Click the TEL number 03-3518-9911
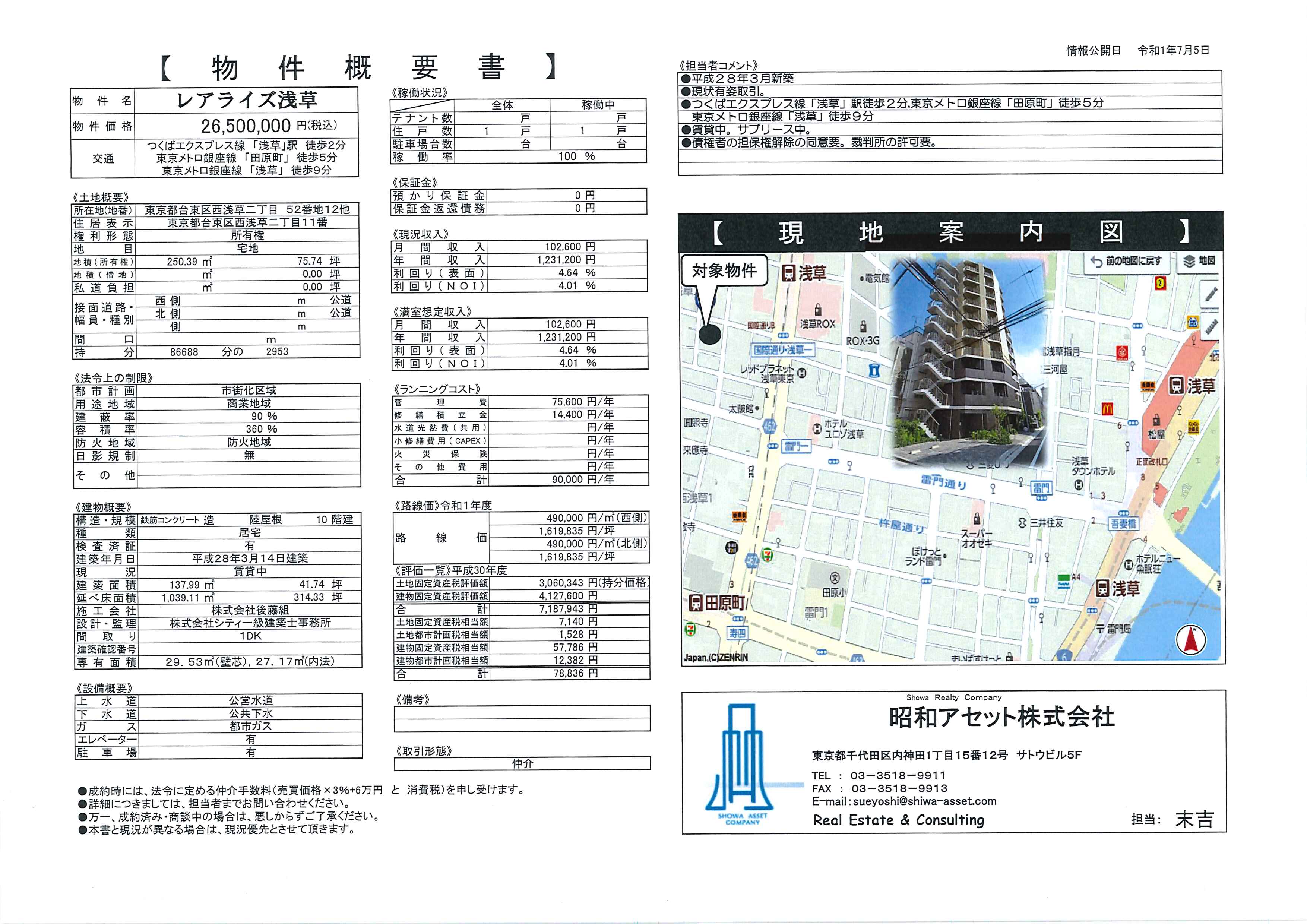This screenshot has height=924, width=1307. click(898, 775)
